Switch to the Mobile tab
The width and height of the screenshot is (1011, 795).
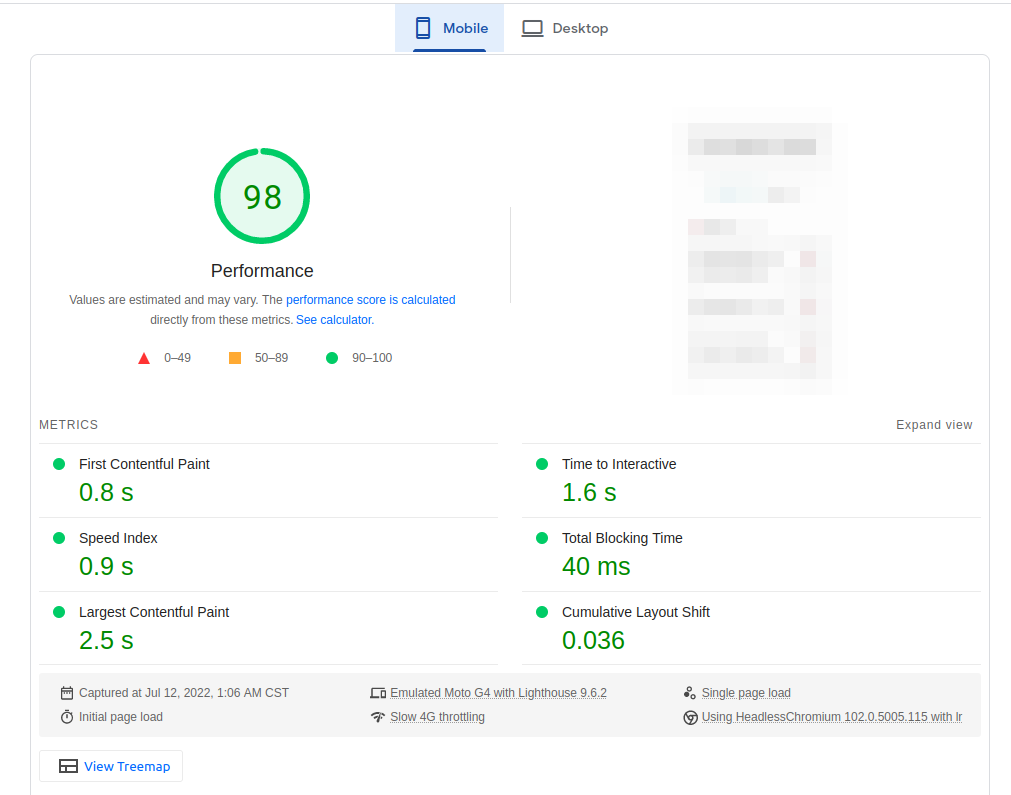(449, 28)
